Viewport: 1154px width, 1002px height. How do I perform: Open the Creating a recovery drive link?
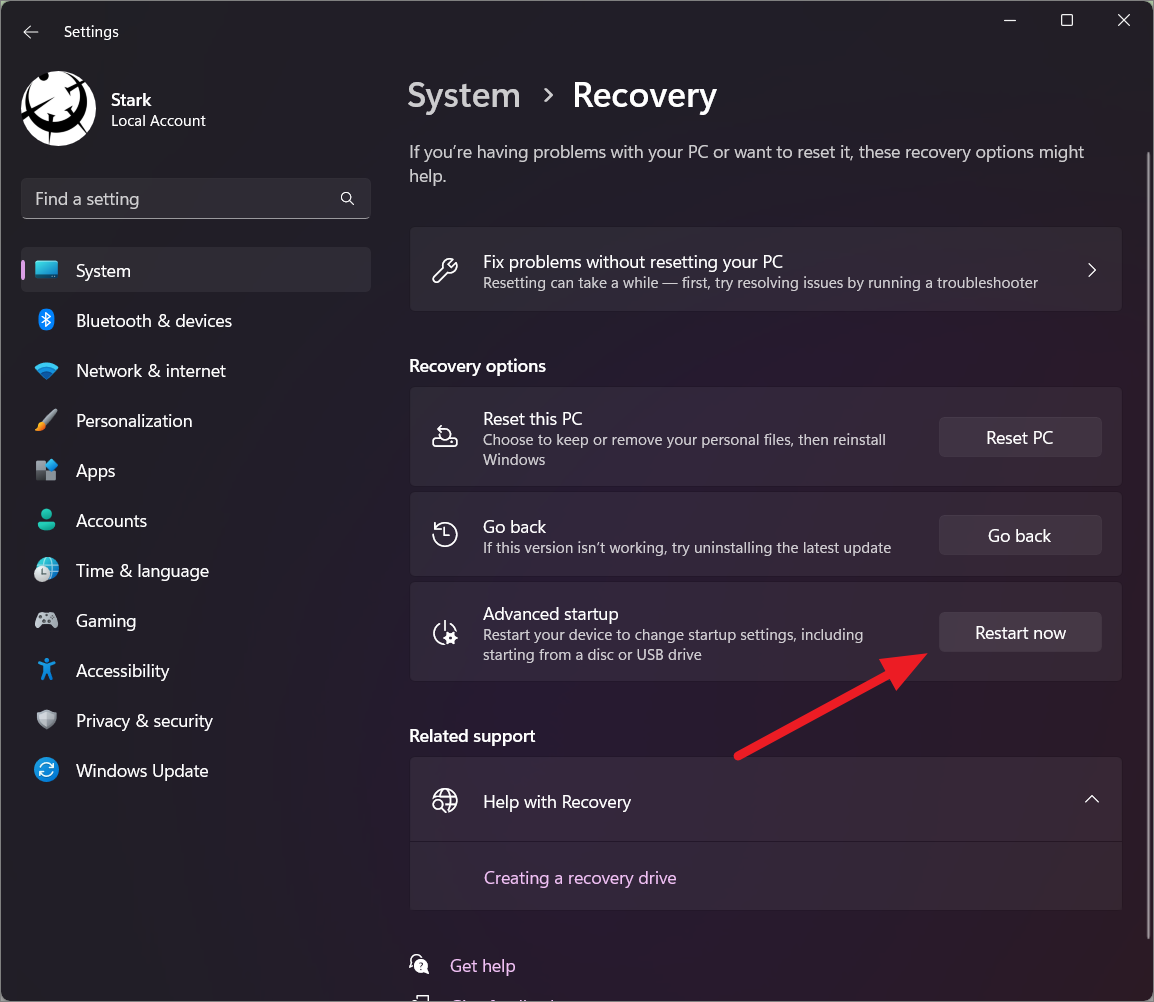(x=580, y=878)
